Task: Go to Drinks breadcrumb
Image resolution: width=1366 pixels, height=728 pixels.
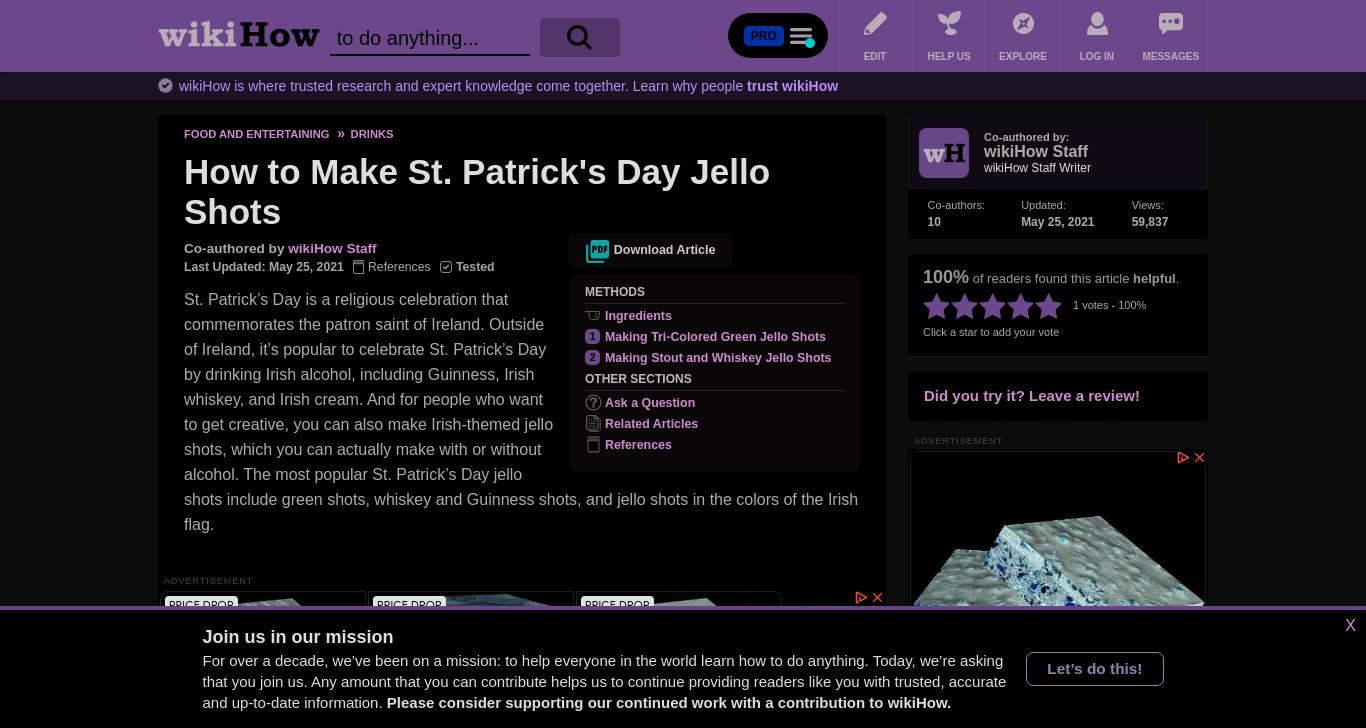Action: tap(372, 134)
